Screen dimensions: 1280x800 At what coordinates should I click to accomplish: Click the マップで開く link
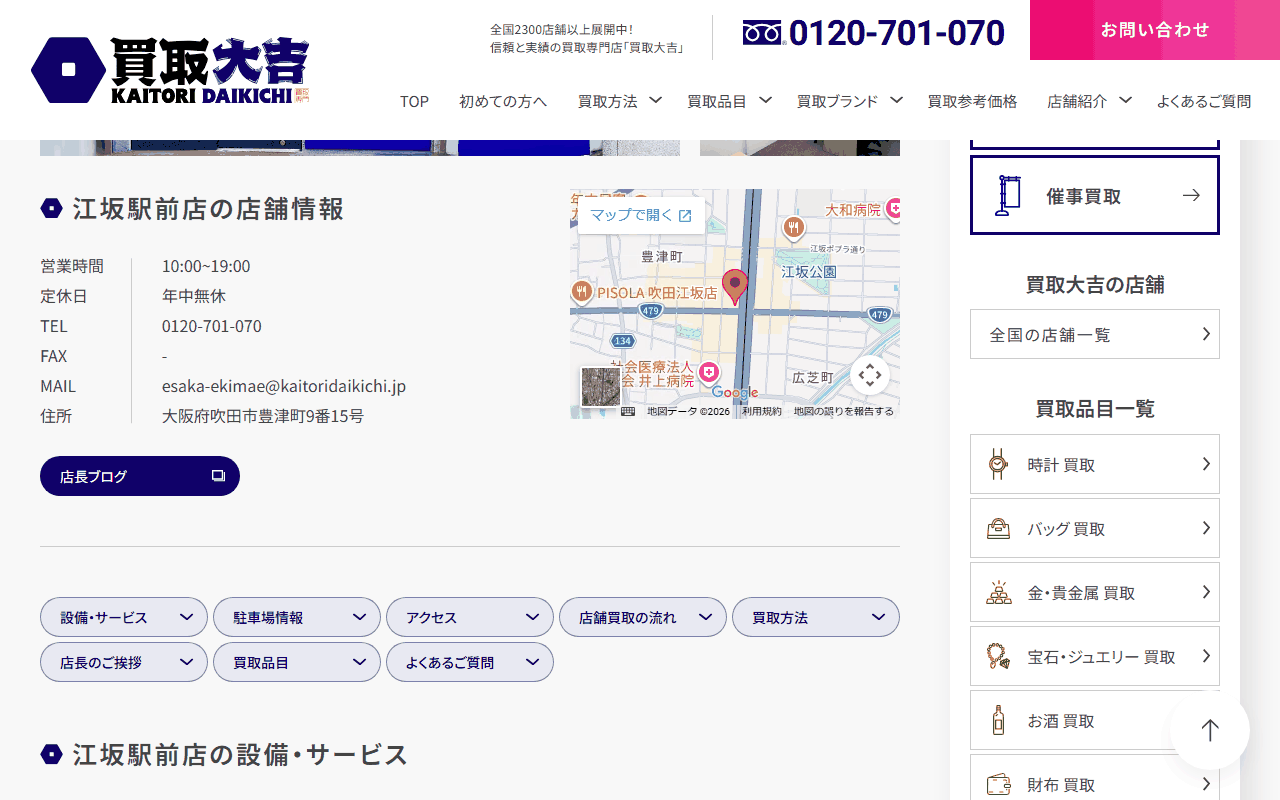[641, 215]
